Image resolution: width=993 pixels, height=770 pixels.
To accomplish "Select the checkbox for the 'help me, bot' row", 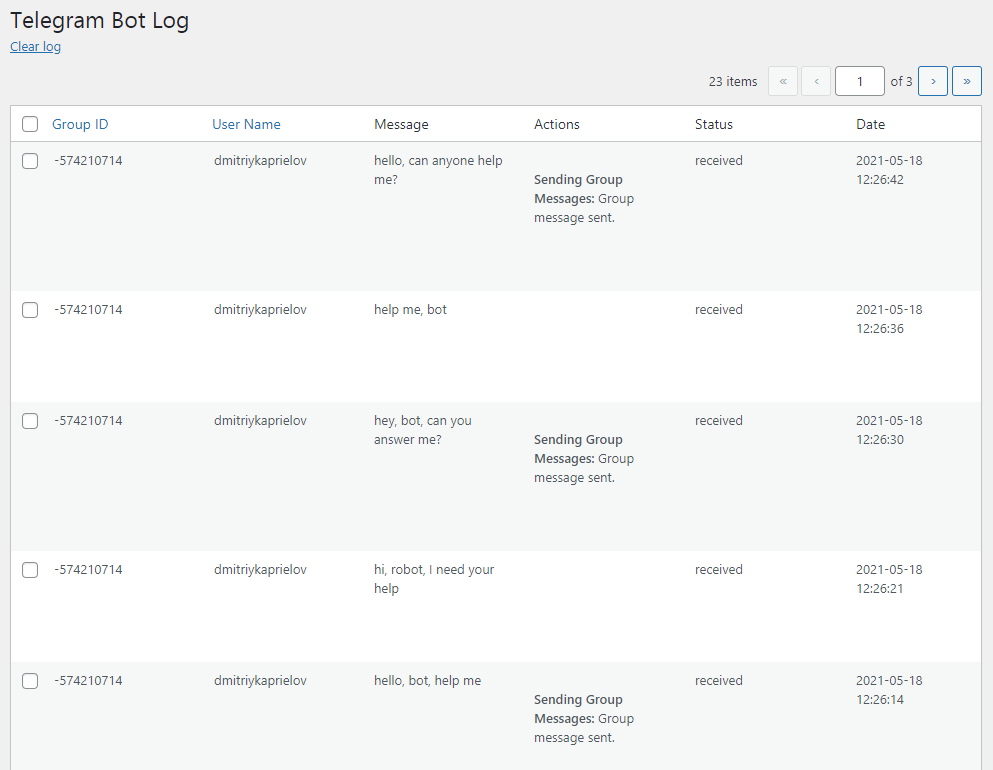I will pyautogui.click(x=30, y=310).
